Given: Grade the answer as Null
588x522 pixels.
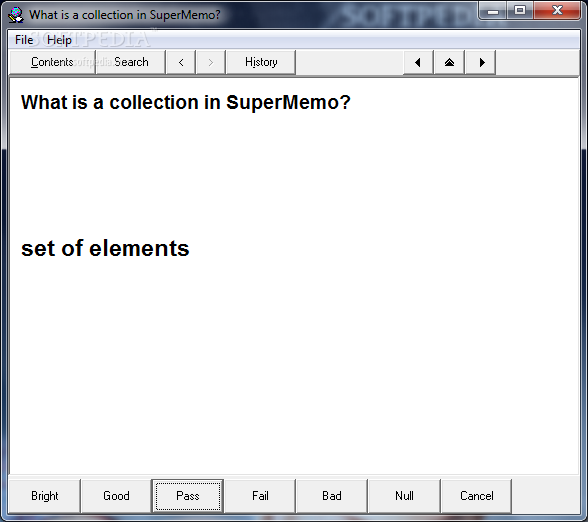Looking at the screenshot, I should coord(404,496).
